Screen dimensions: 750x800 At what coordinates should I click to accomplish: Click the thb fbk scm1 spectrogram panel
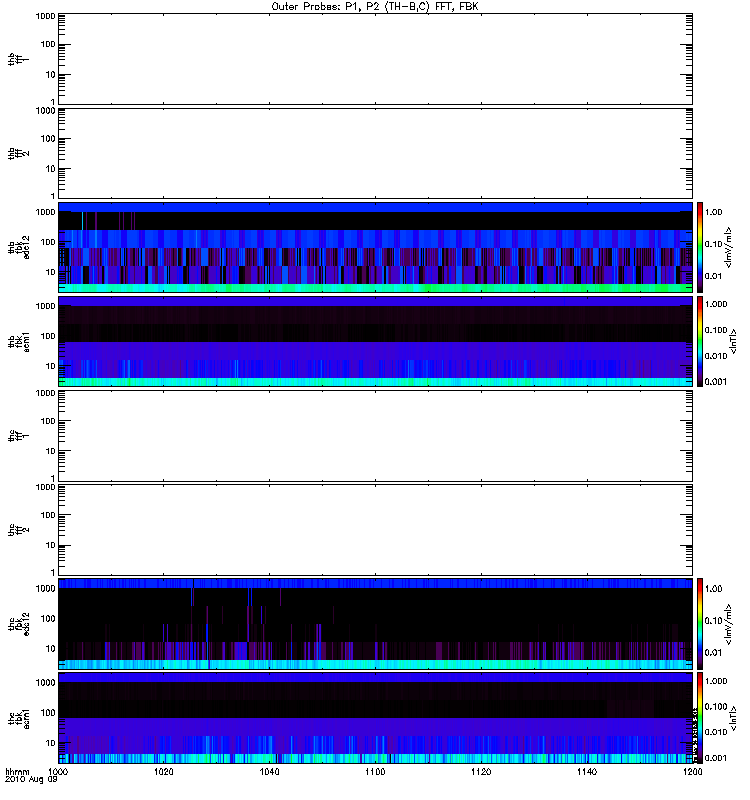375,341
